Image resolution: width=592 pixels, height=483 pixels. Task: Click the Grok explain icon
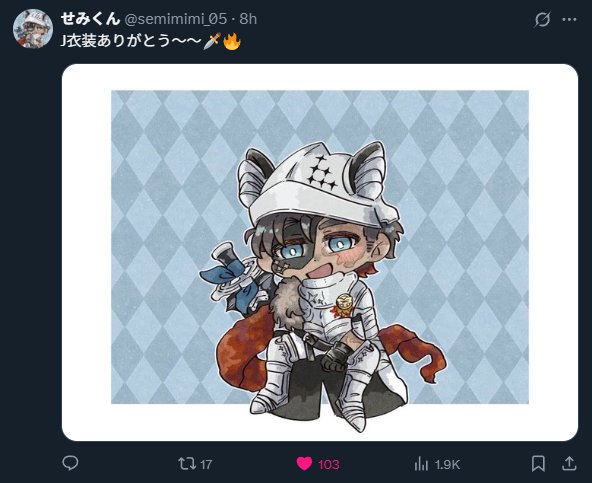click(x=542, y=20)
